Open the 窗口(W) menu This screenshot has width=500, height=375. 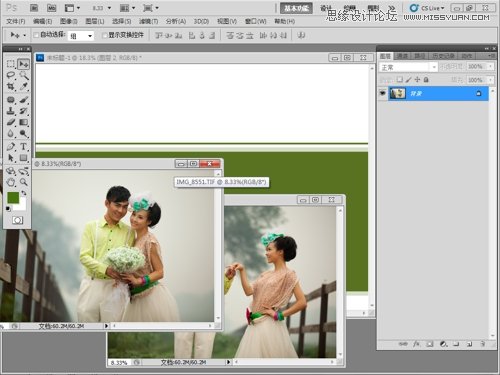256,21
